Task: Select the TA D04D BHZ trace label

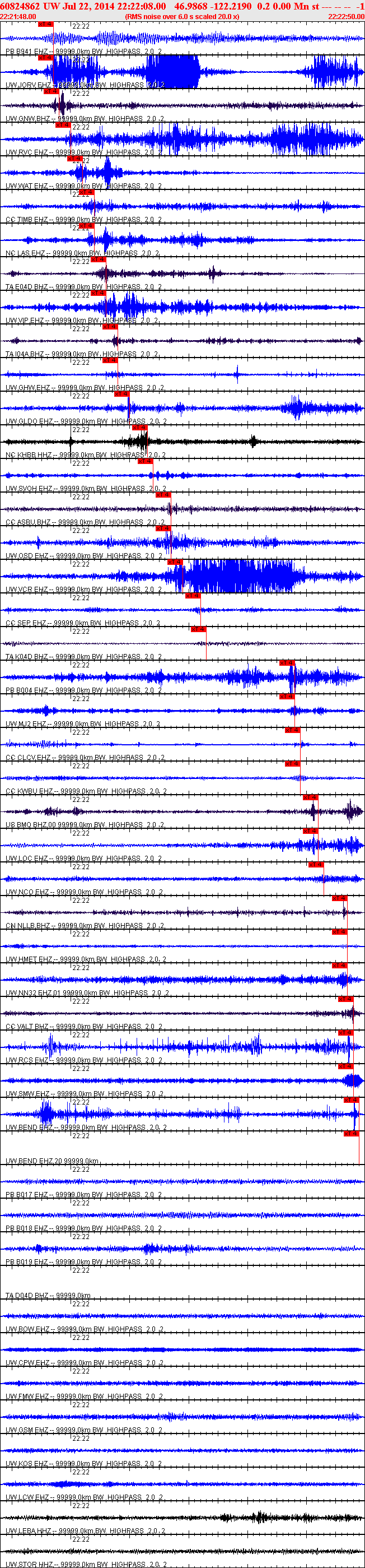Action: point(48,1296)
